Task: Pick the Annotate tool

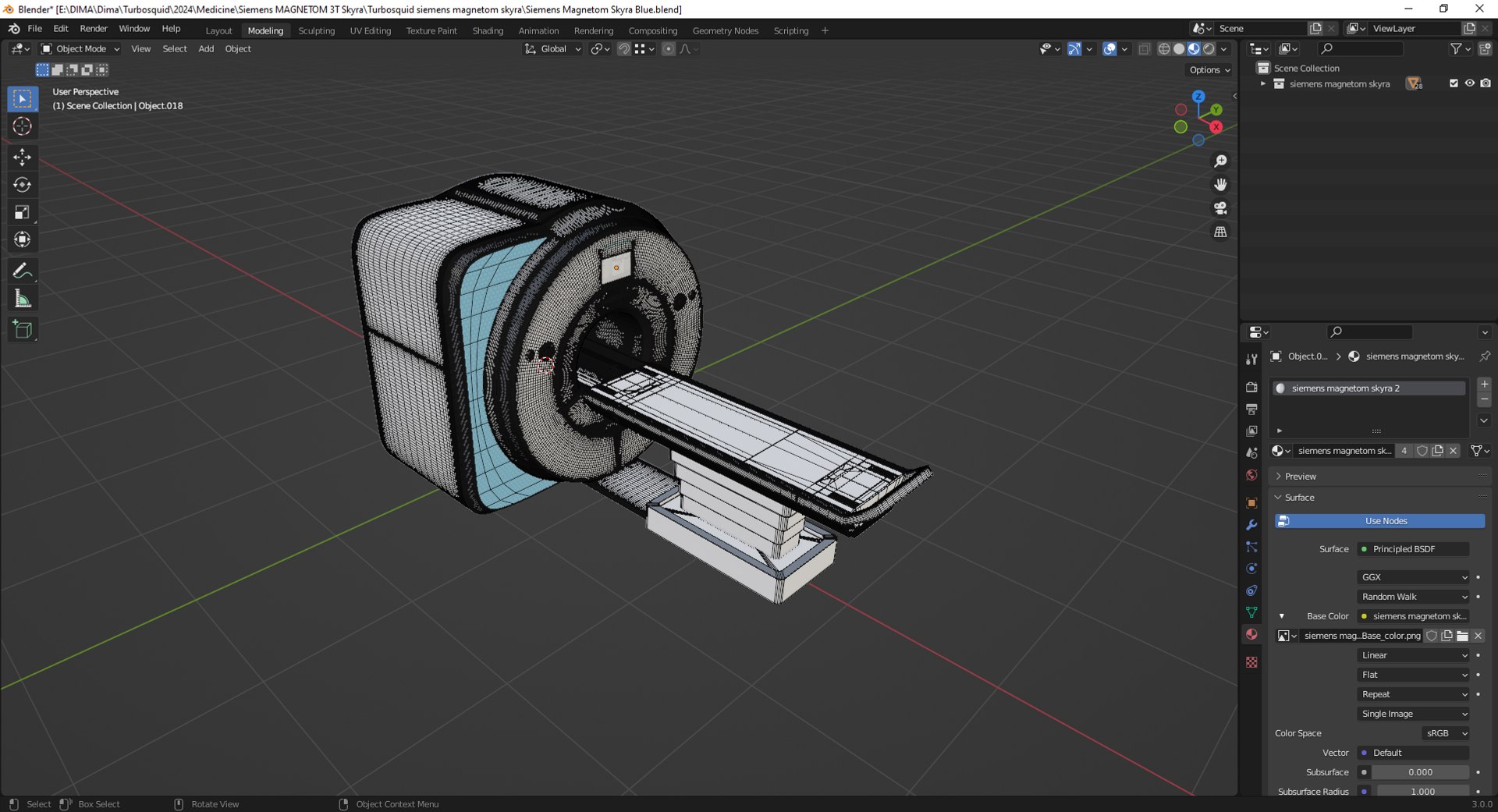Action: click(22, 271)
